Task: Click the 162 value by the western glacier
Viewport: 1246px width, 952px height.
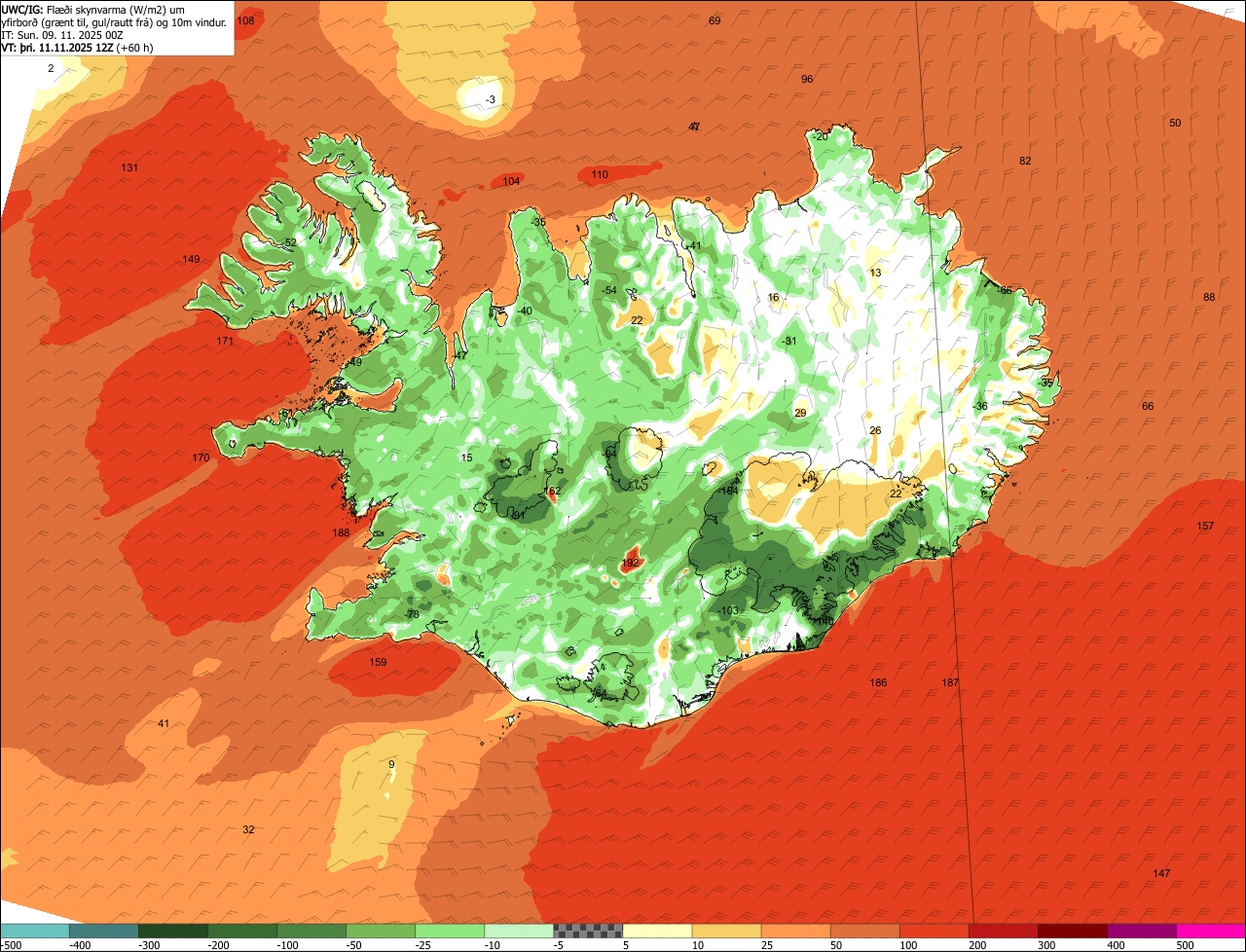Action: (552, 492)
